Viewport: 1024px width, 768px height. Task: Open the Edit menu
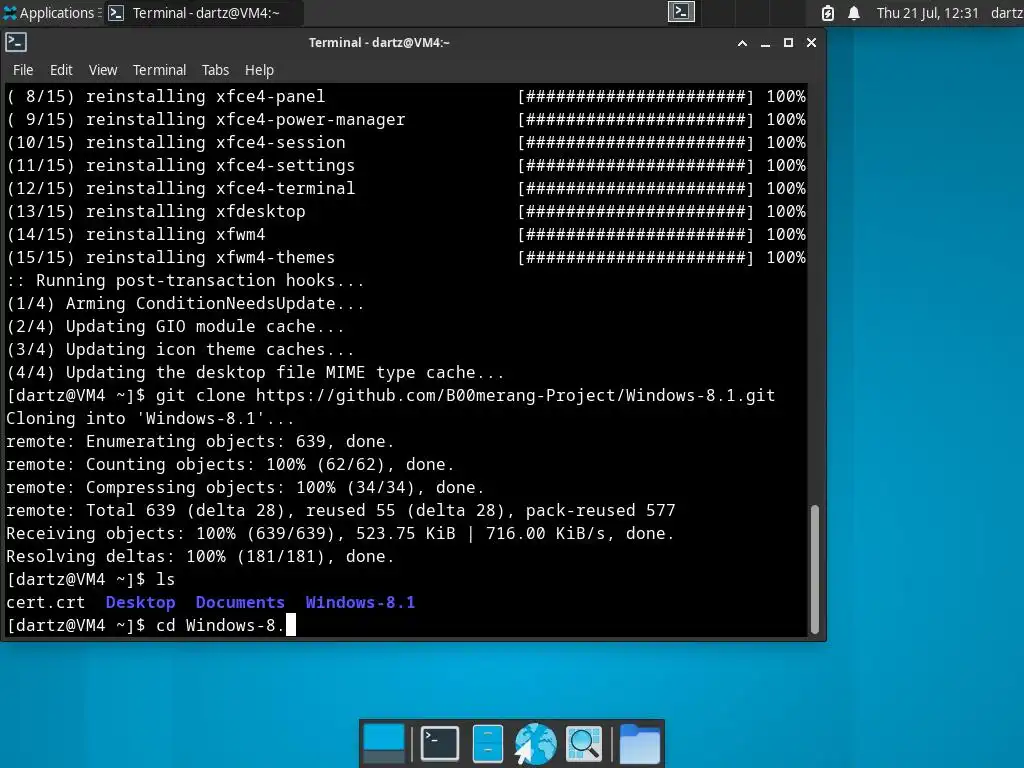point(61,70)
